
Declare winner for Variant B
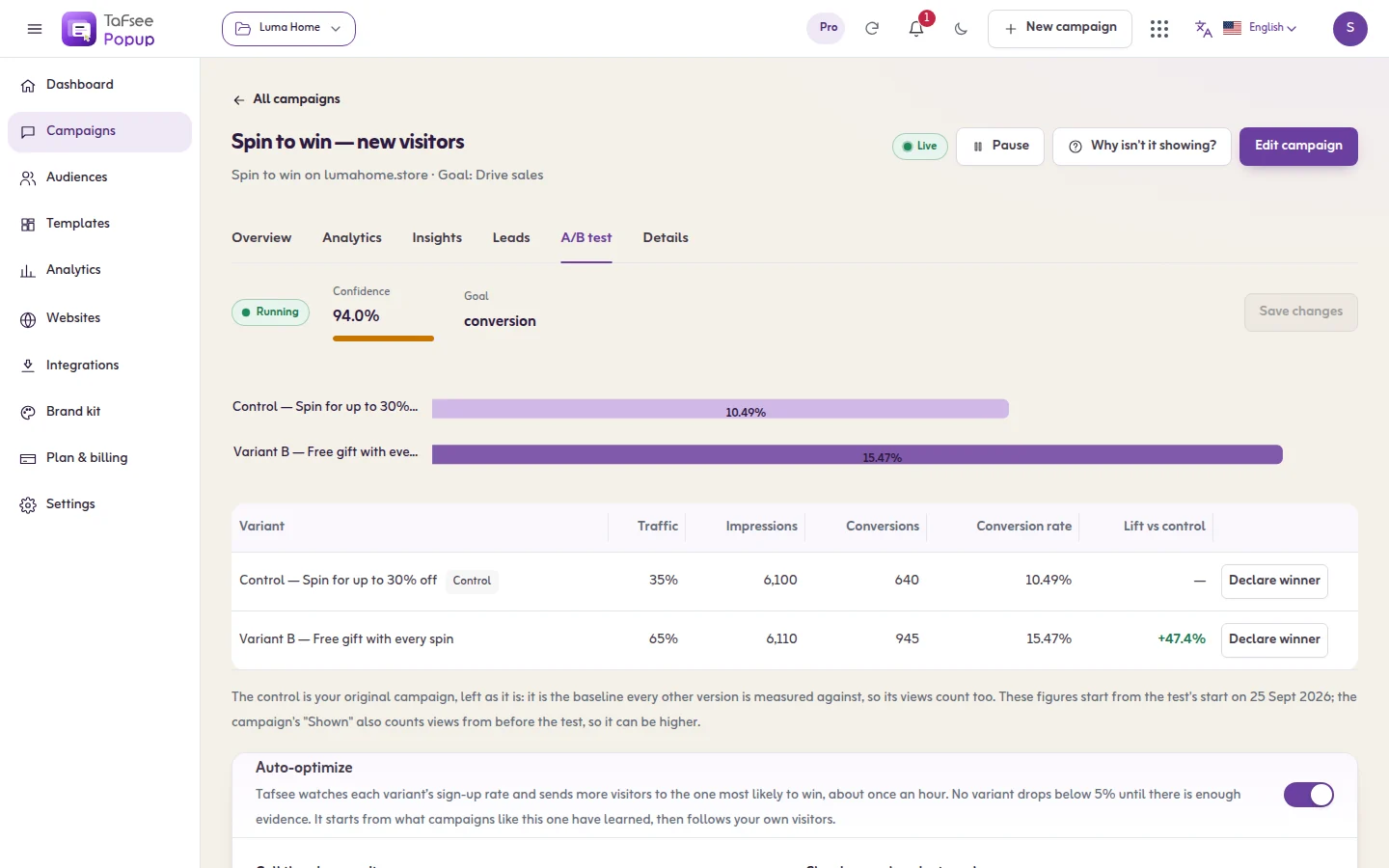[1274, 640]
